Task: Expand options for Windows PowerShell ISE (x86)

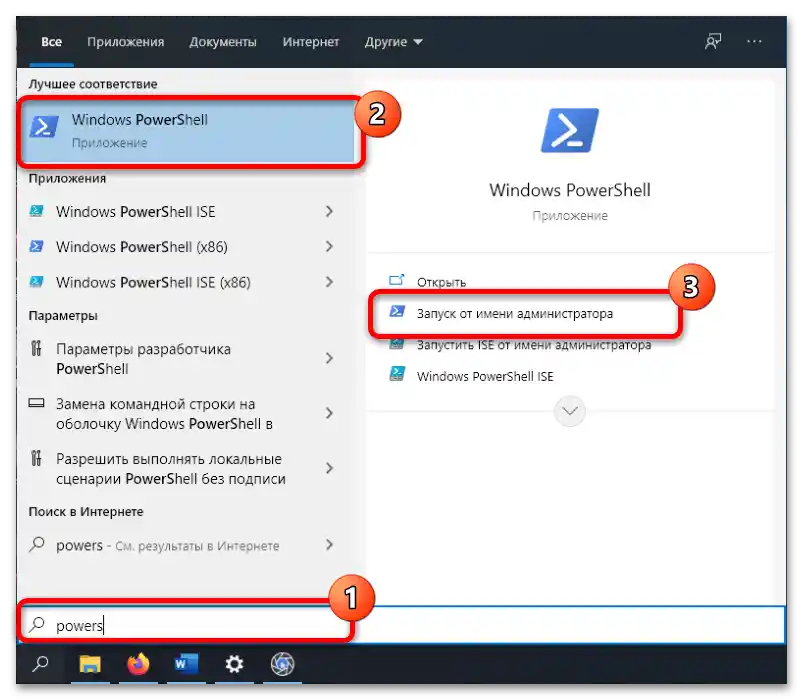Action: (x=329, y=282)
